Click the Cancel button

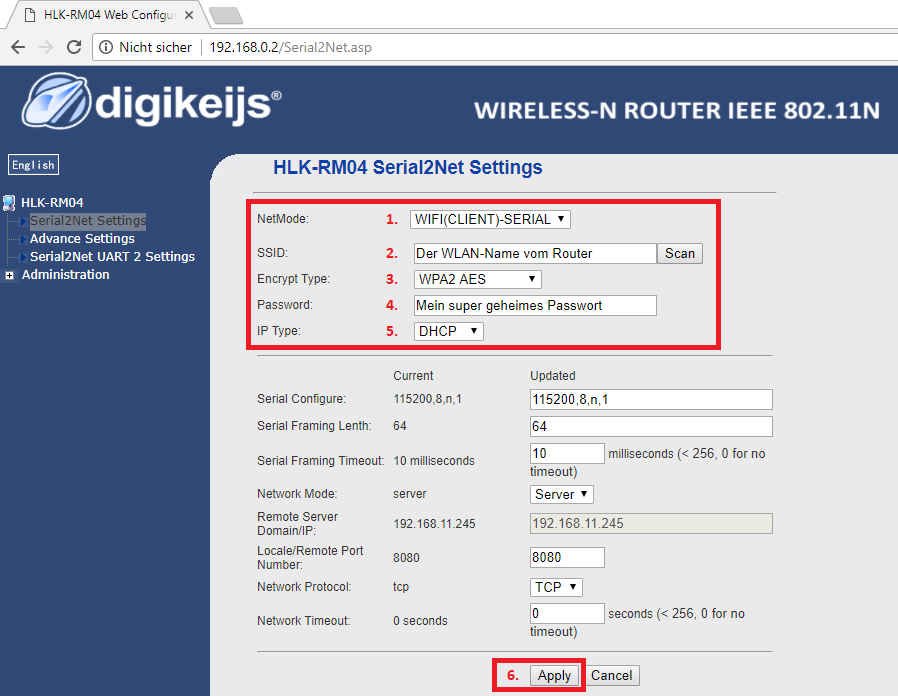click(611, 675)
